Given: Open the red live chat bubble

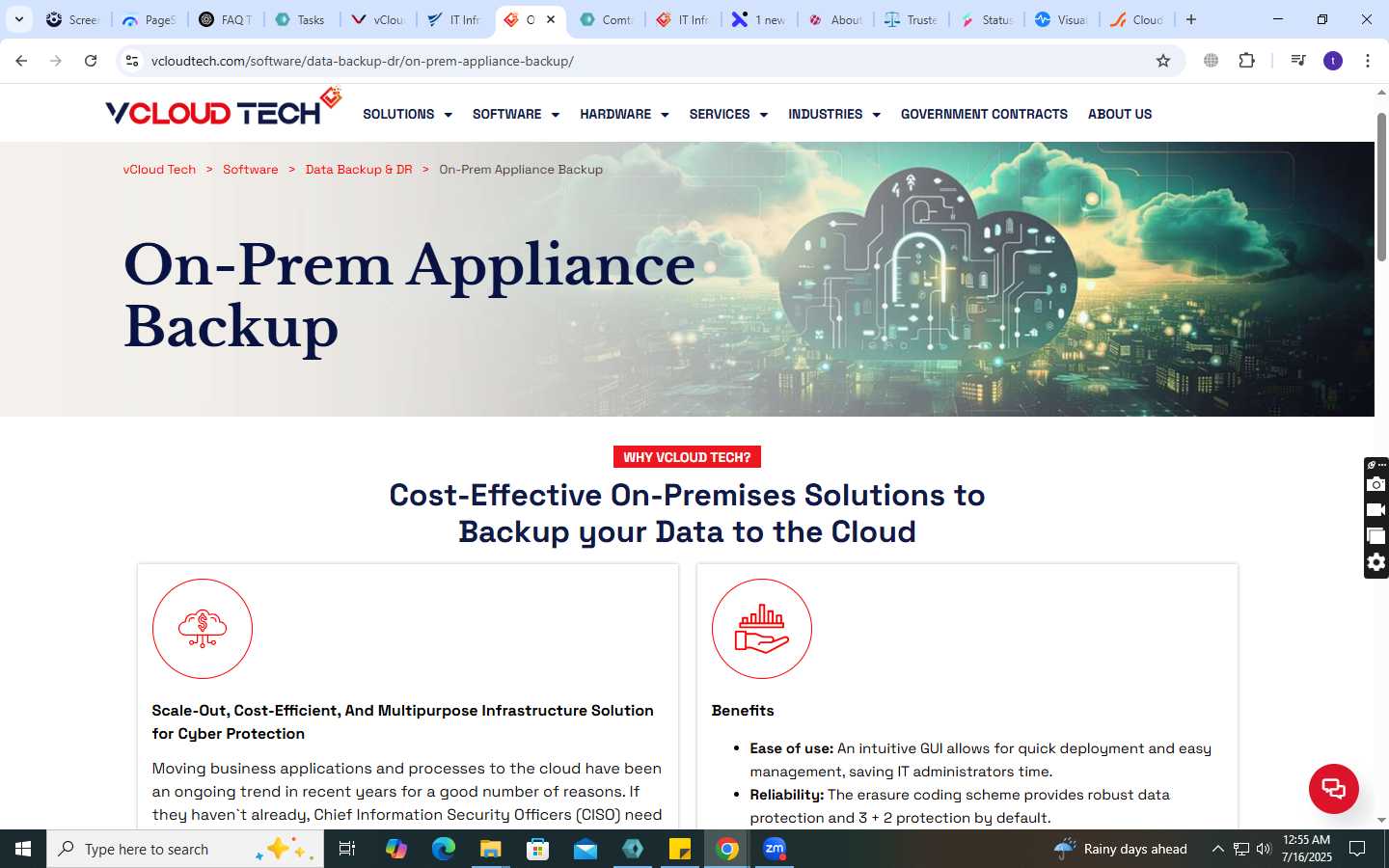Looking at the screenshot, I should point(1333,788).
